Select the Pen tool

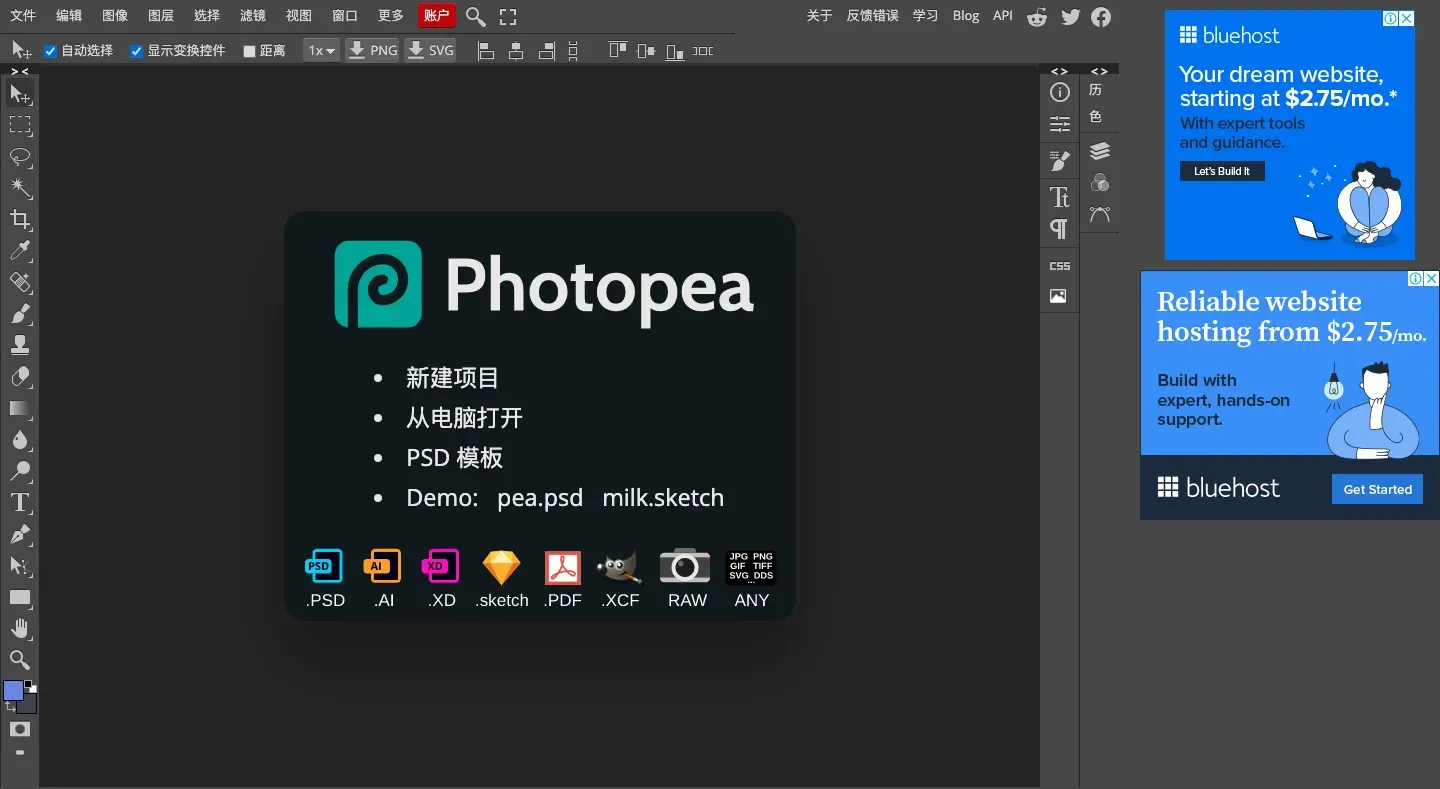click(20, 534)
